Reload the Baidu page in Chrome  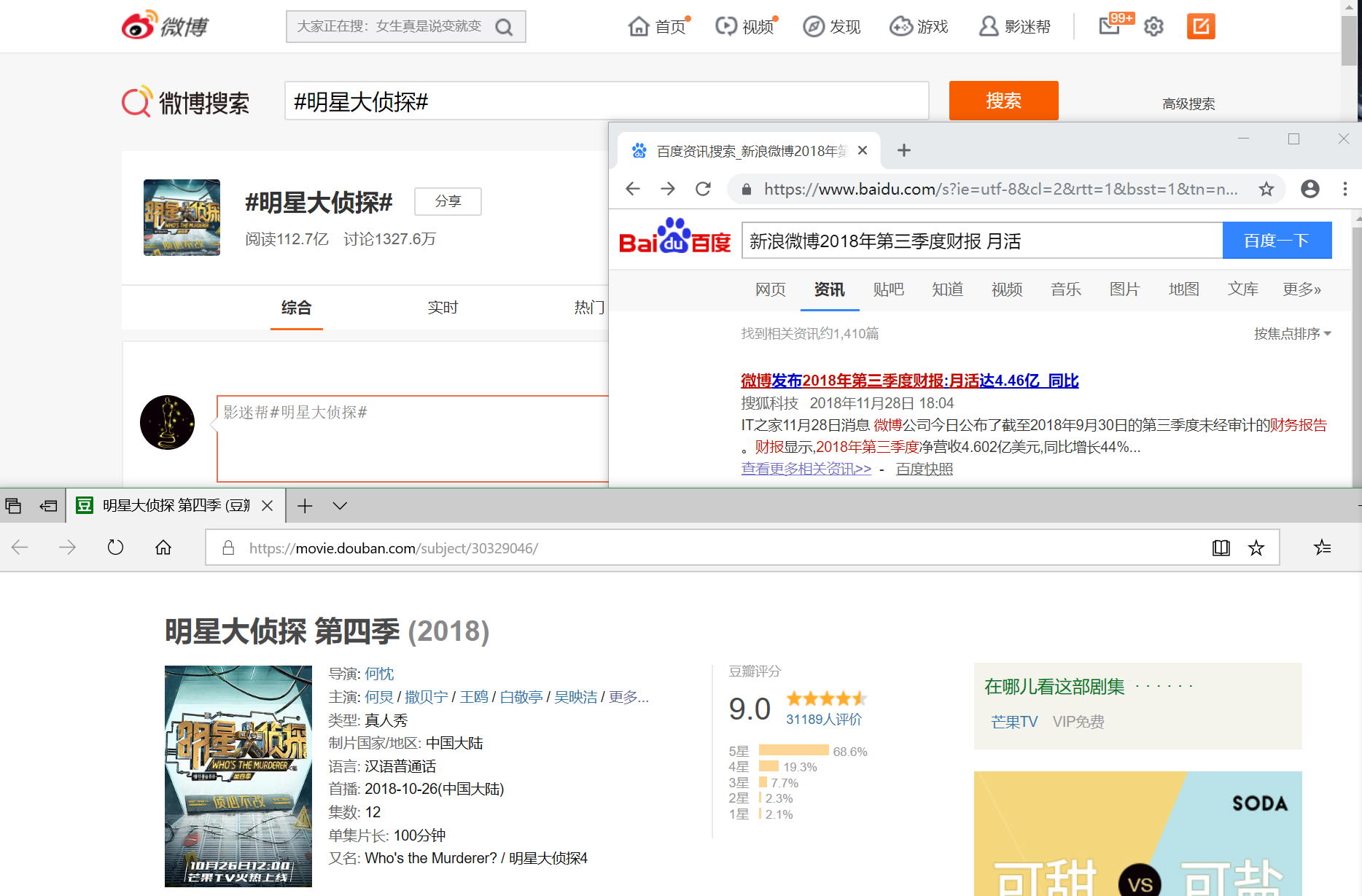(x=703, y=190)
